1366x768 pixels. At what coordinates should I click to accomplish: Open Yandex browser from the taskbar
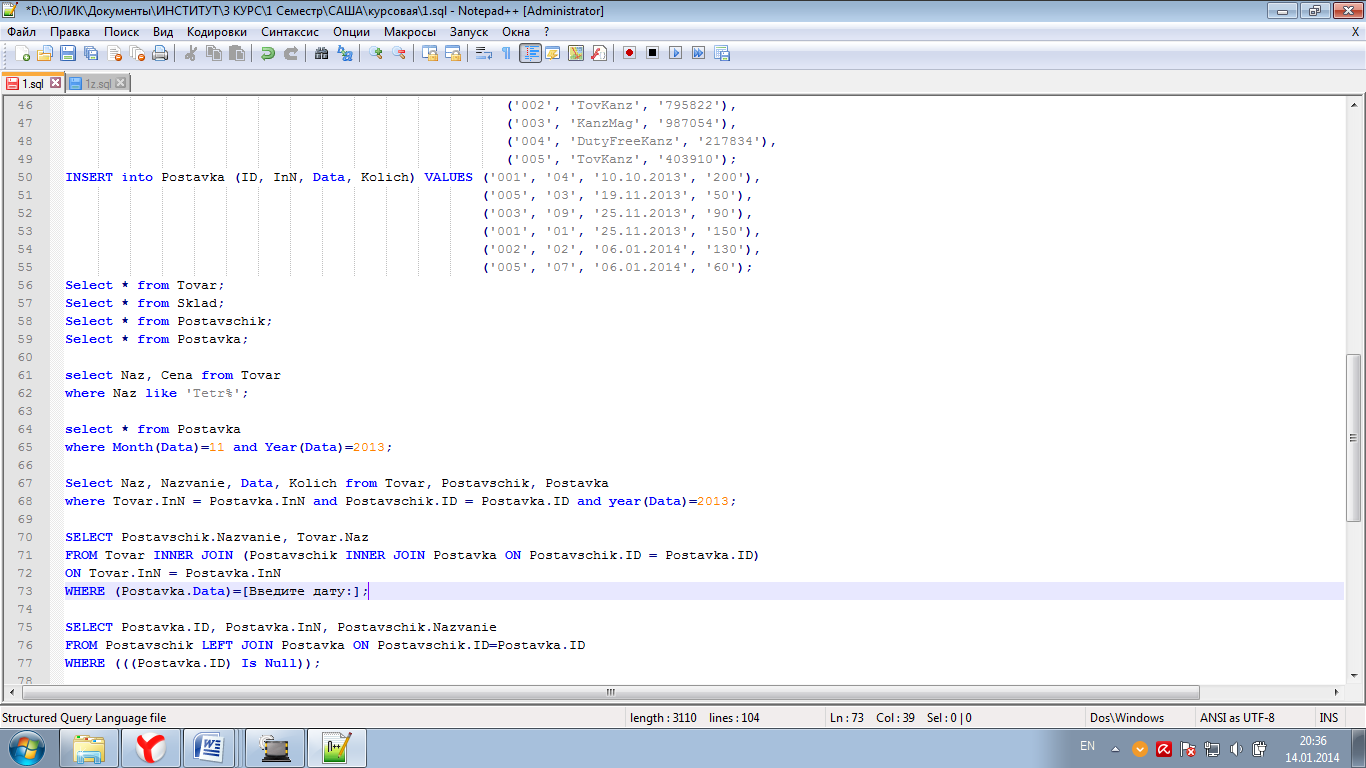[151, 748]
